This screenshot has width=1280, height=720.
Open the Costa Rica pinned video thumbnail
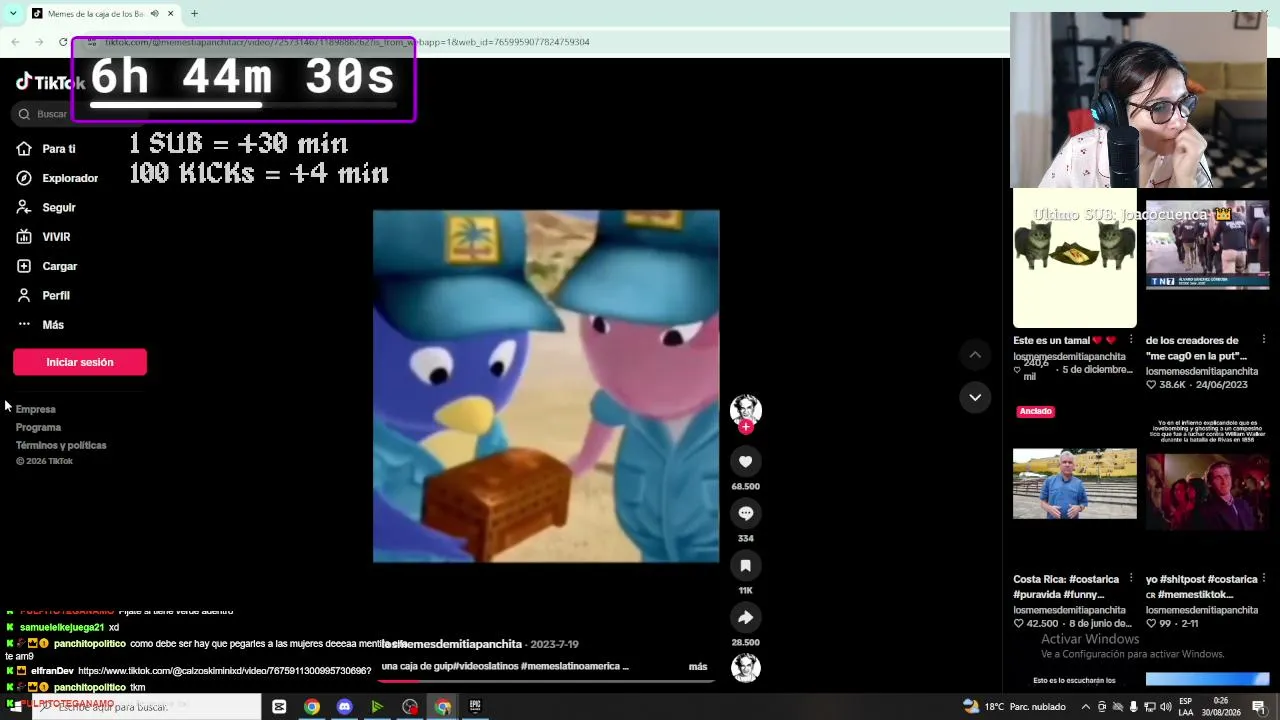[1075, 484]
